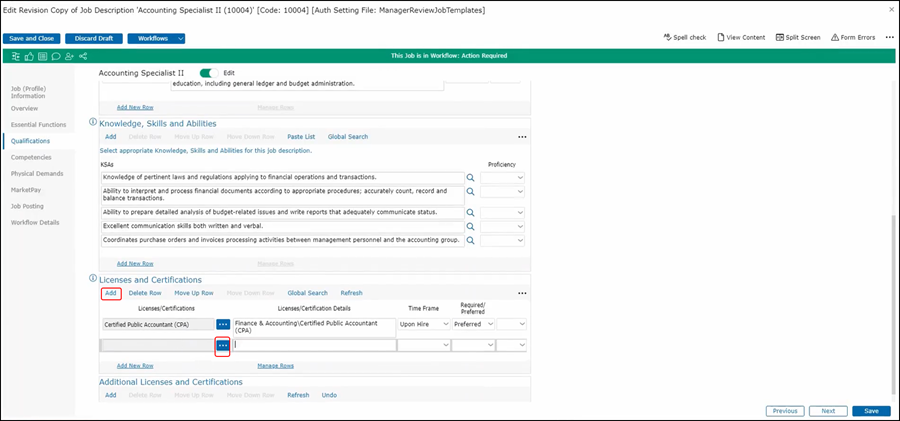Viewport: 900px width, 421px height.
Task: Open lookup button for Certified Public Accountant row
Action: (223, 324)
